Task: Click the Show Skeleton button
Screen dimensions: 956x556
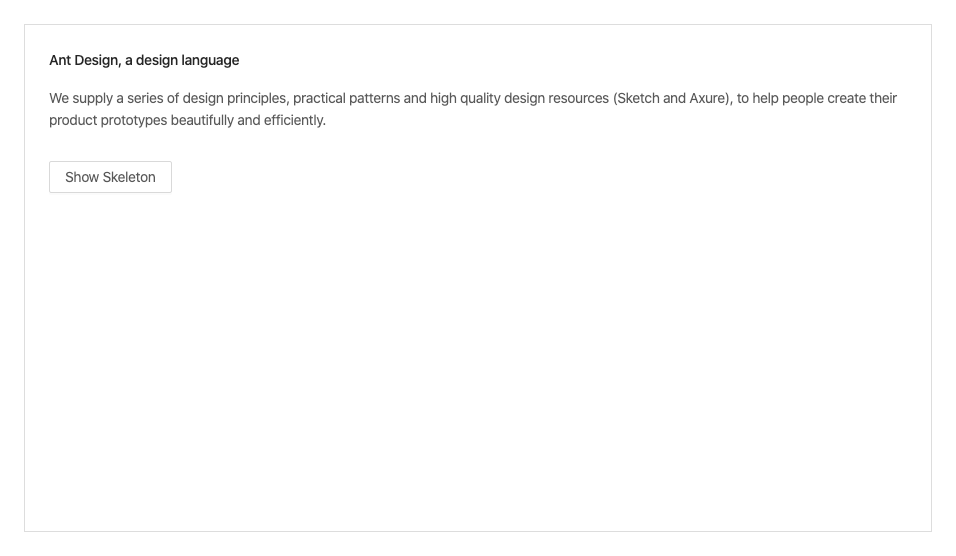Action: [110, 177]
